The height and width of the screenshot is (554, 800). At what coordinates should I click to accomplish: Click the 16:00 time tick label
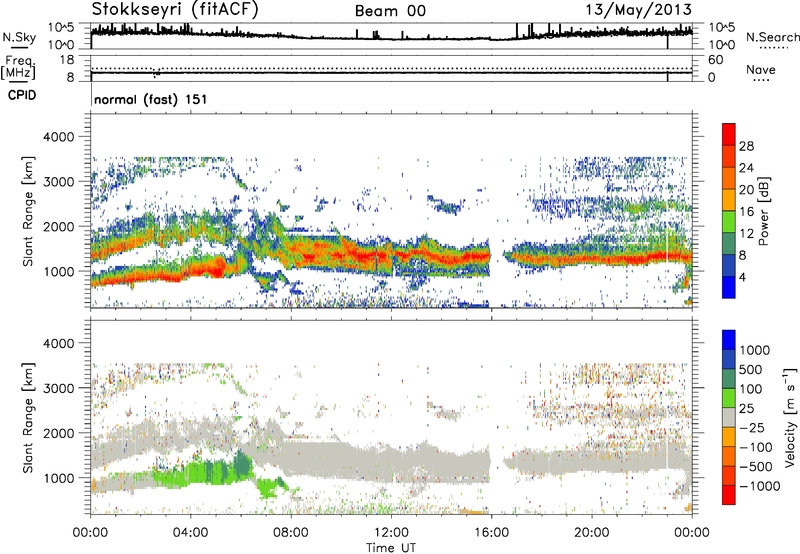[x=491, y=533]
